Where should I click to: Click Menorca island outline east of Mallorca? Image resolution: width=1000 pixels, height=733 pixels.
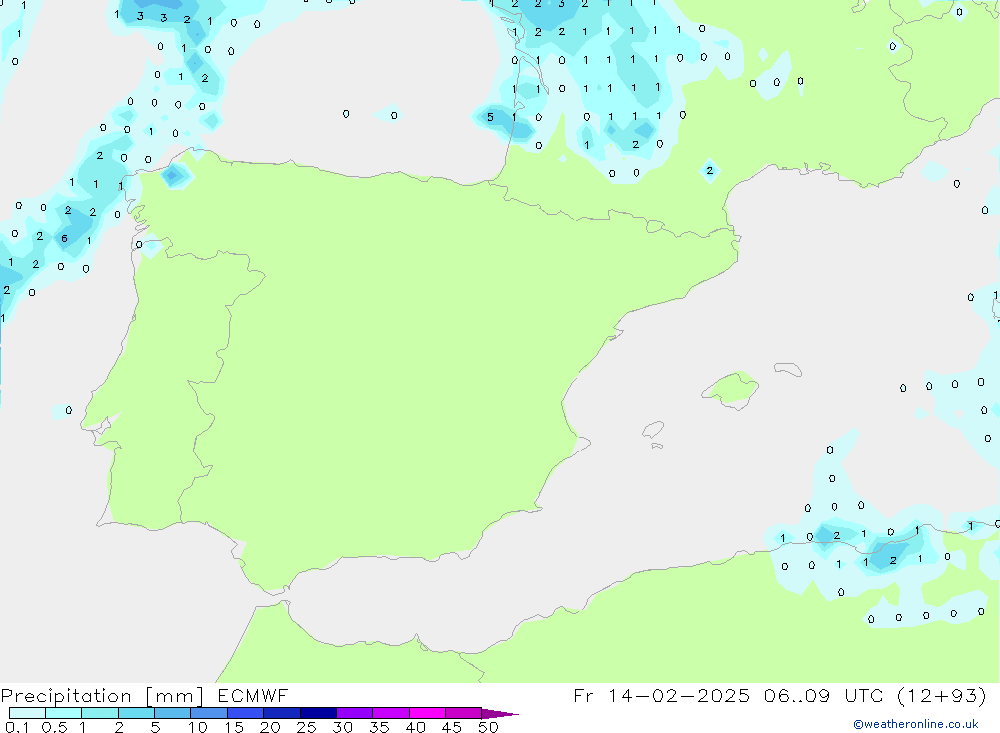787,370
